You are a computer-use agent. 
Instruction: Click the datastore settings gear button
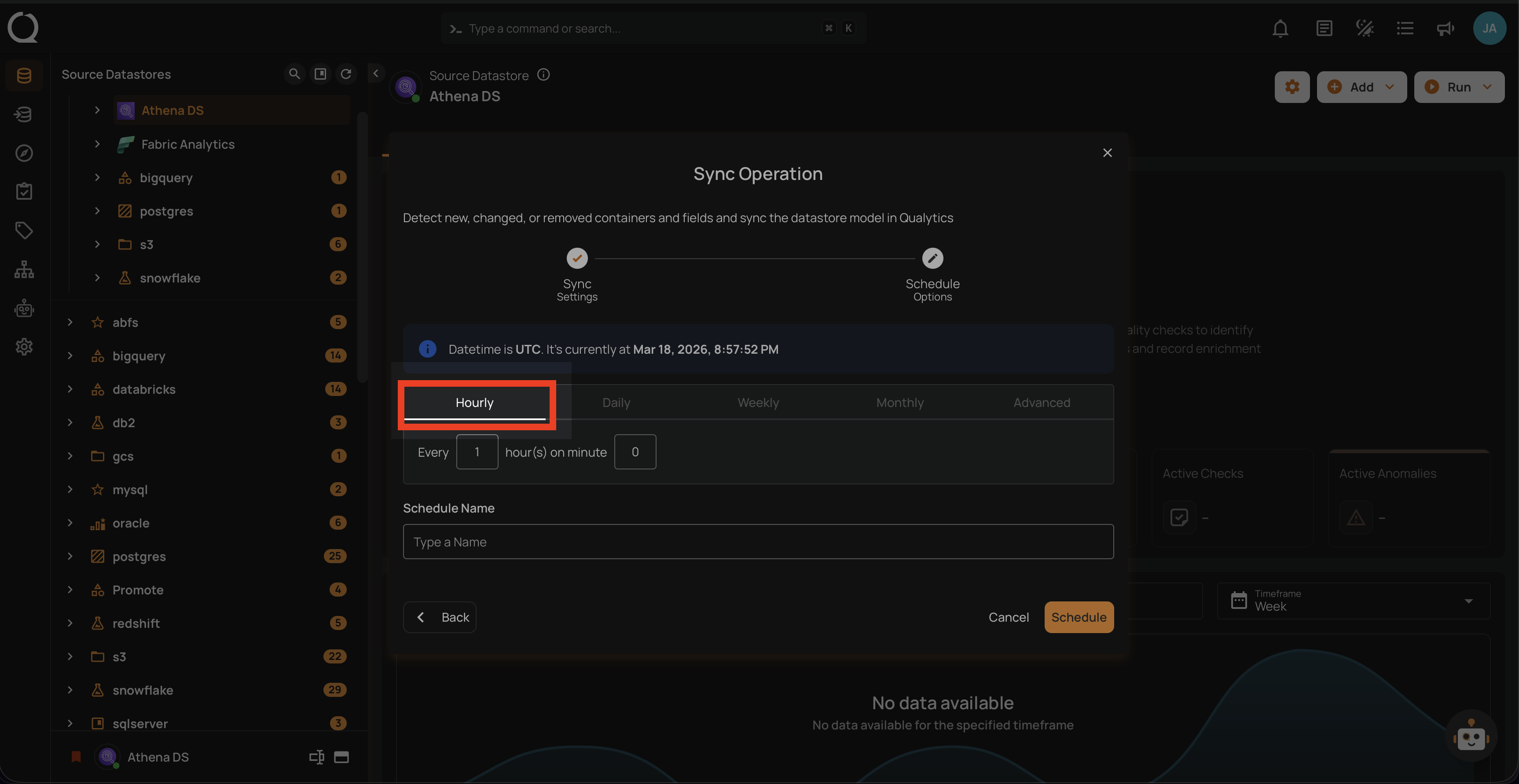[x=1292, y=87]
